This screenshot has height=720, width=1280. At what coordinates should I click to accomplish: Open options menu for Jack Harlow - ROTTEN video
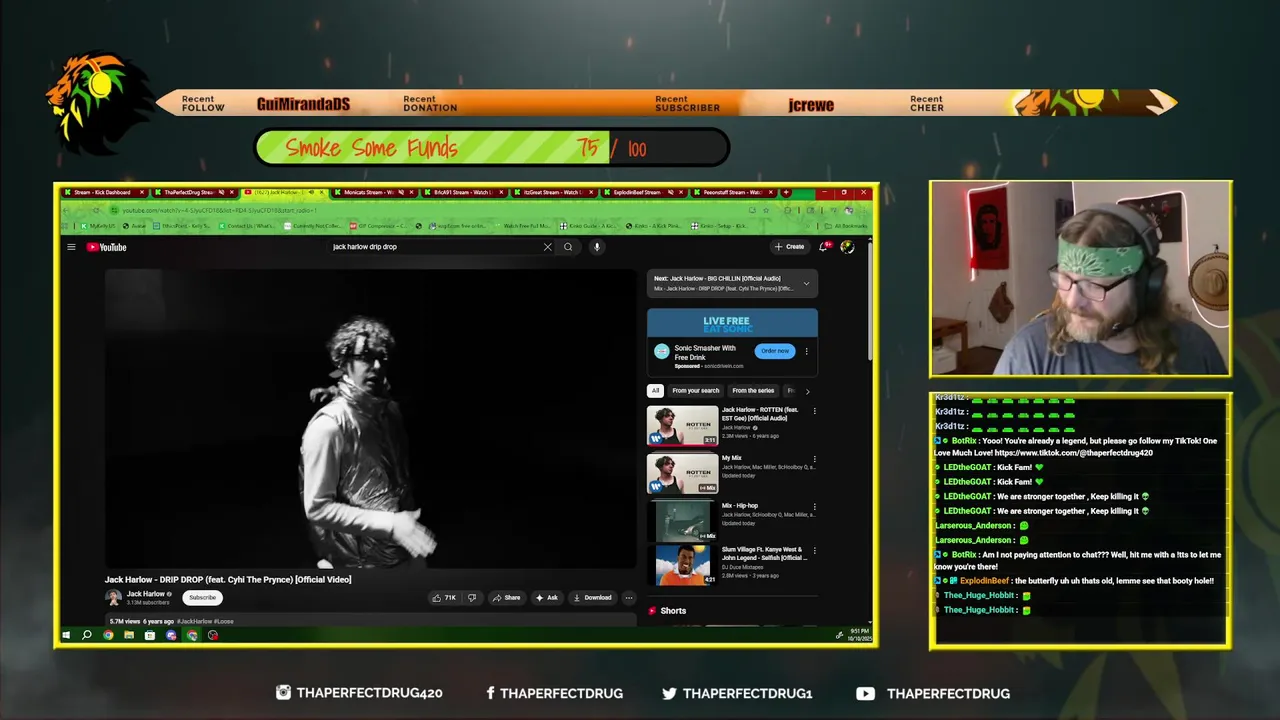(814, 411)
